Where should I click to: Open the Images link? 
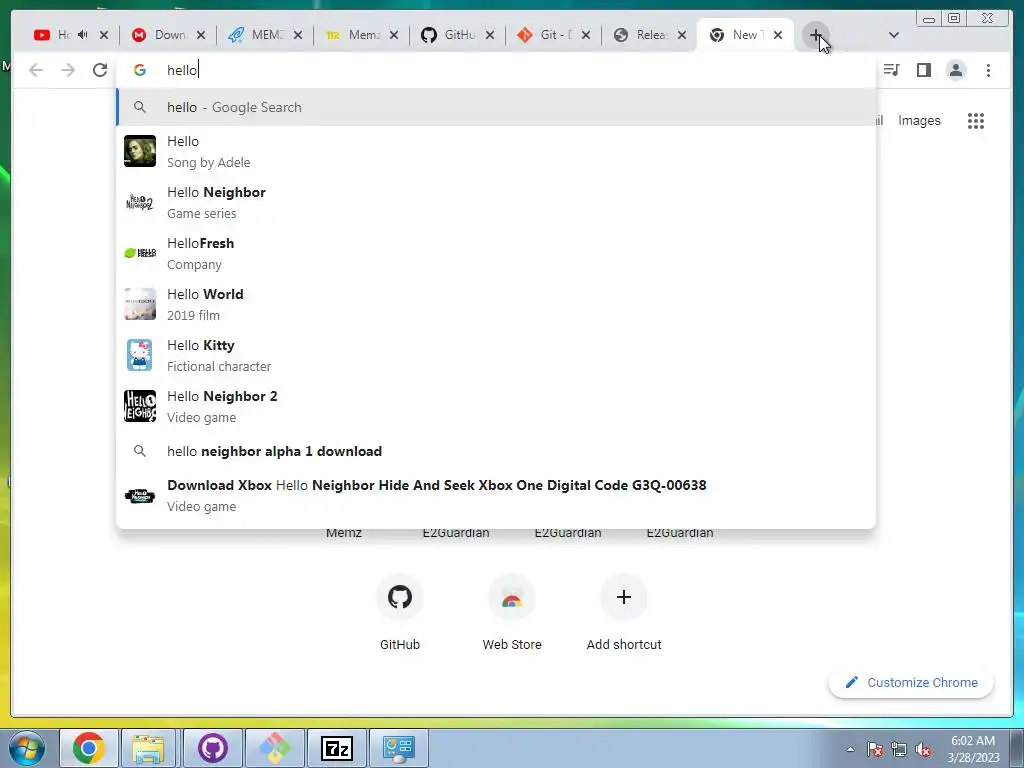pyautogui.click(x=919, y=121)
